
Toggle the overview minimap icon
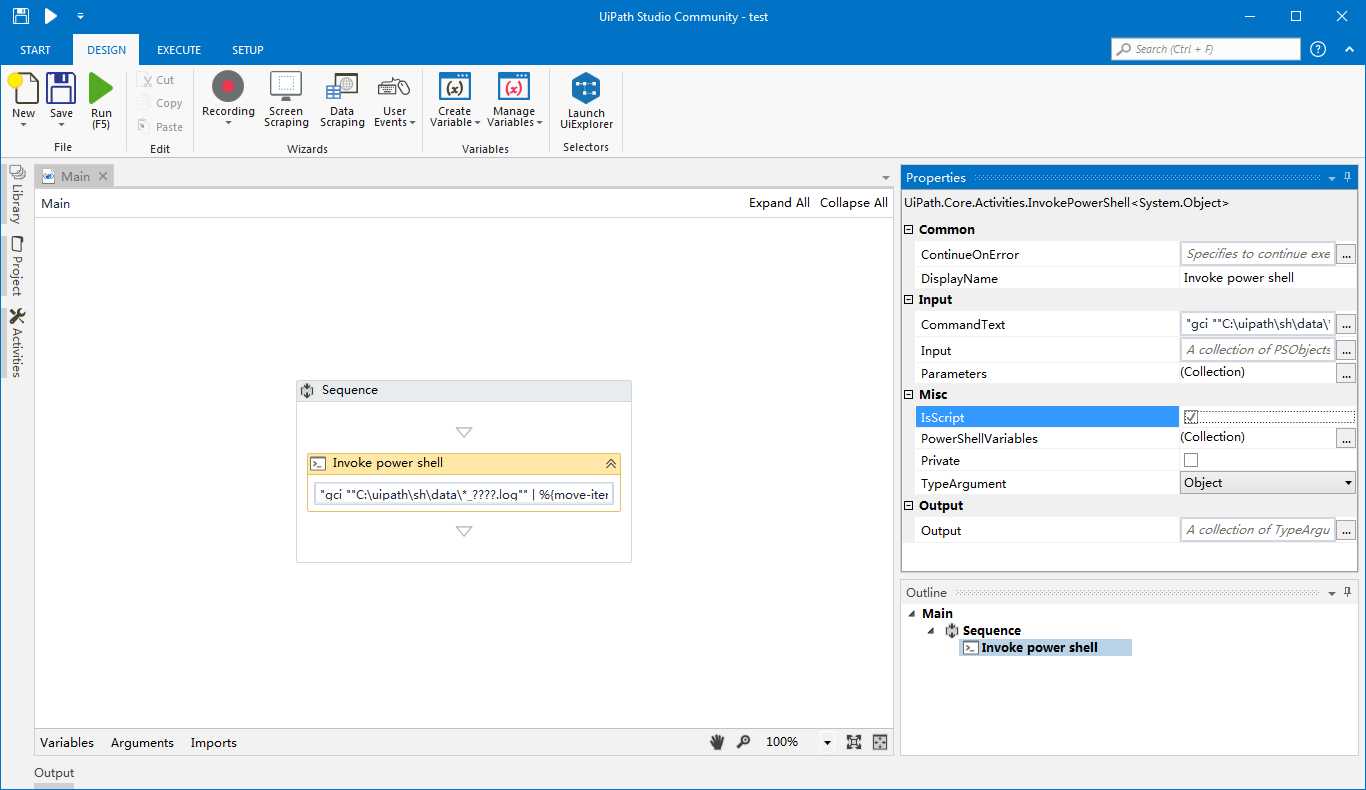(880, 742)
